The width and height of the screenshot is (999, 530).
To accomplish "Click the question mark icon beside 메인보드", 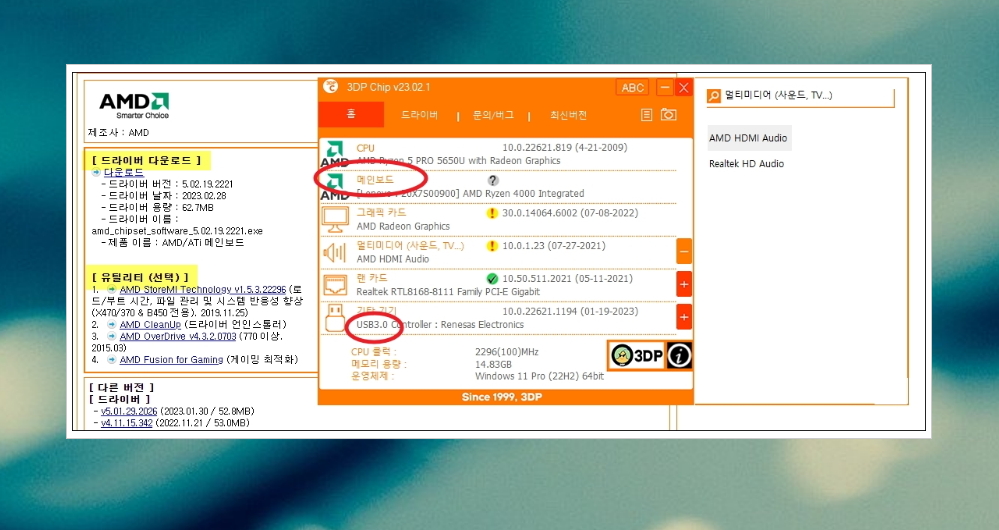I will coord(492,180).
